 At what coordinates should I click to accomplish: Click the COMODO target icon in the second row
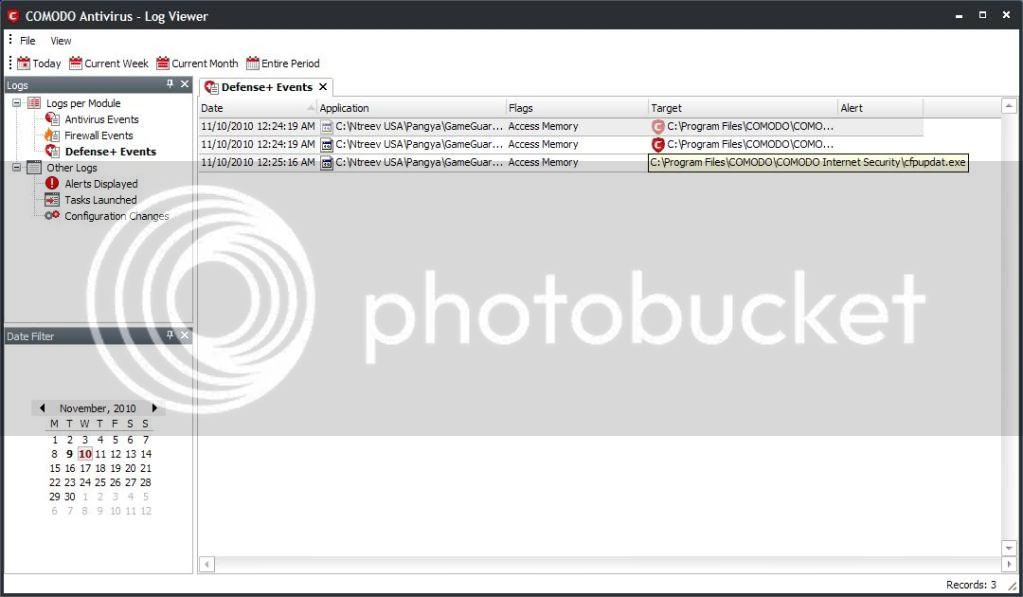(x=658, y=144)
